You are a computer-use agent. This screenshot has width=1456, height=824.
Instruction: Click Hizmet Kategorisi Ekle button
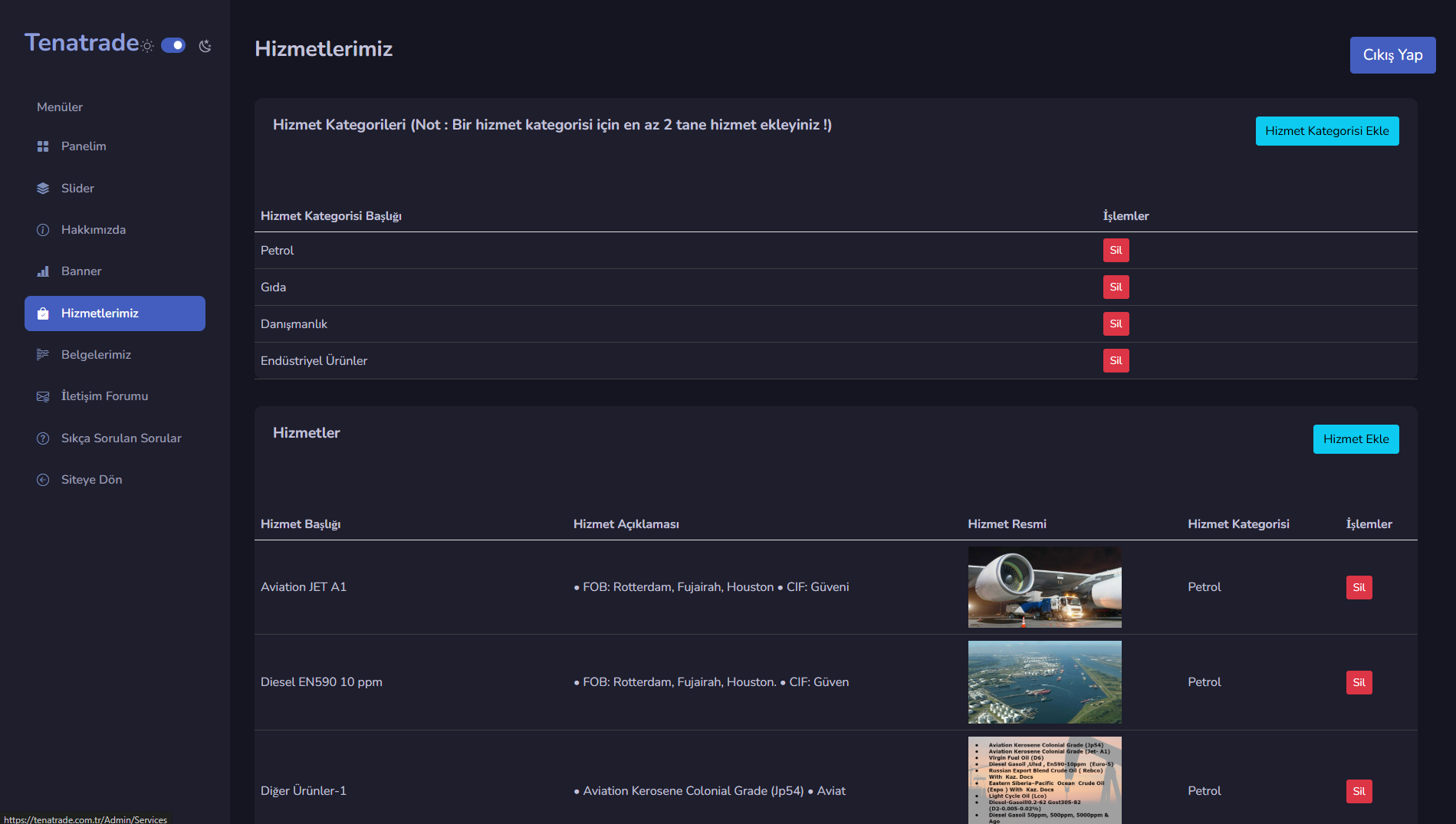(1327, 131)
